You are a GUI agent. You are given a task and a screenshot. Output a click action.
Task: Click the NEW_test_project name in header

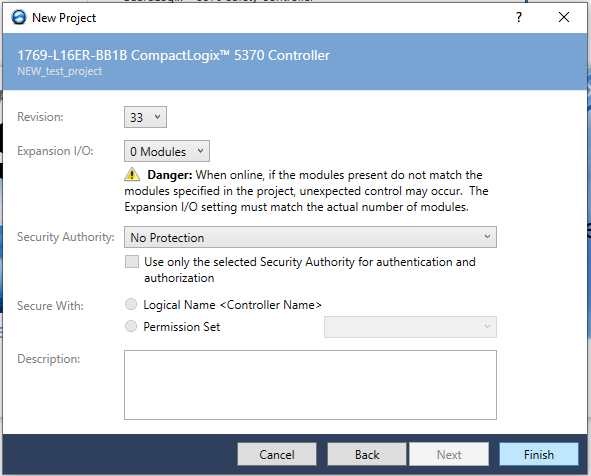point(60,71)
